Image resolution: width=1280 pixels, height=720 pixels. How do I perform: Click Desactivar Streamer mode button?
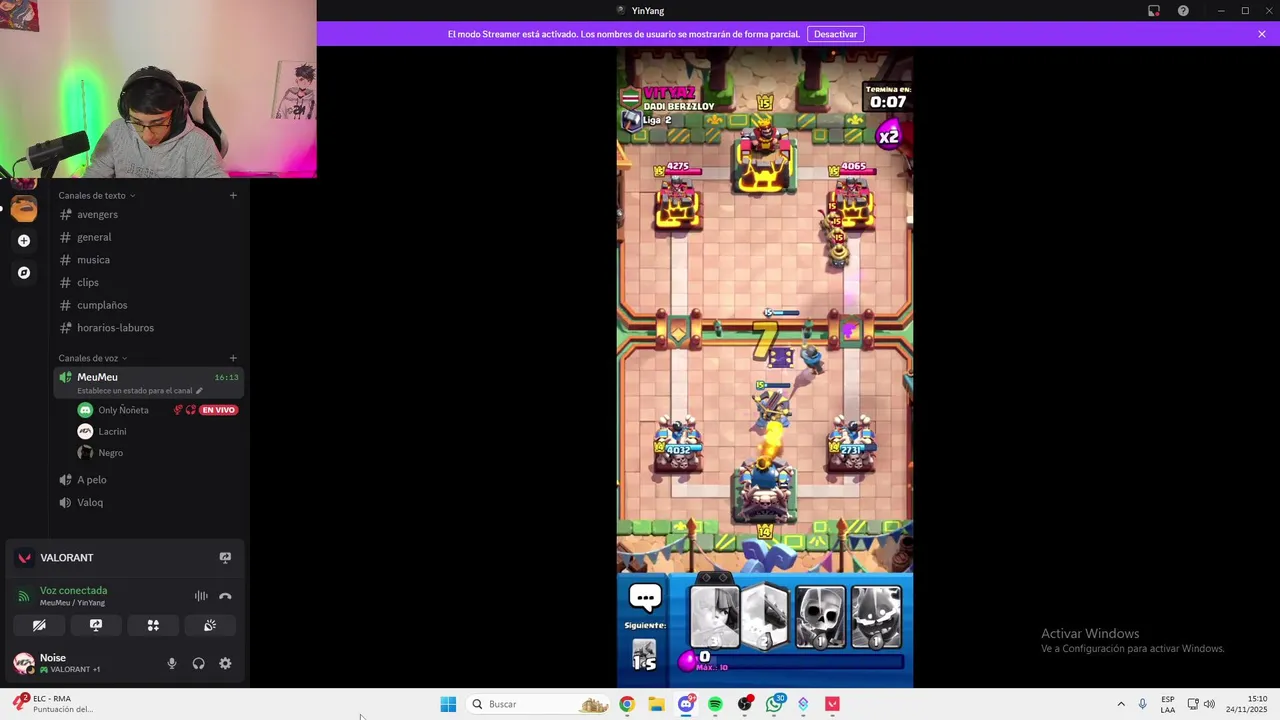pyautogui.click(x=835, y=34)
